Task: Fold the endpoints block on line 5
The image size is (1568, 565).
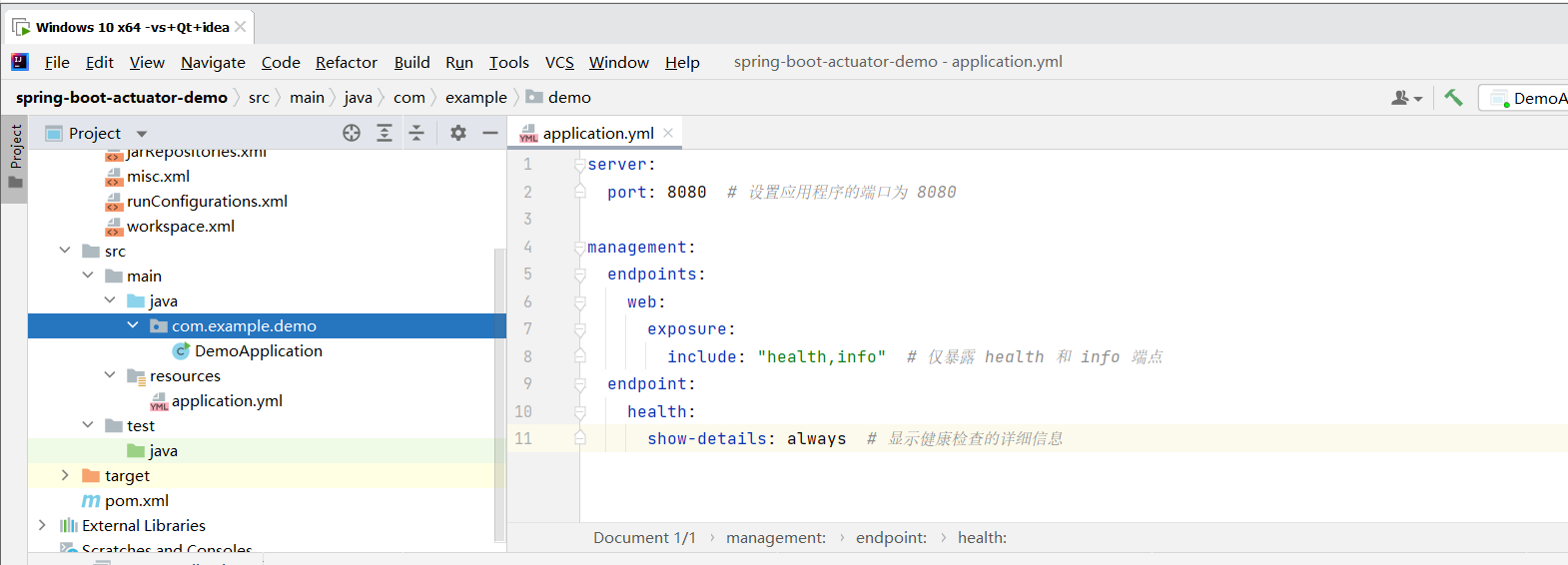Action: [579, 275]
